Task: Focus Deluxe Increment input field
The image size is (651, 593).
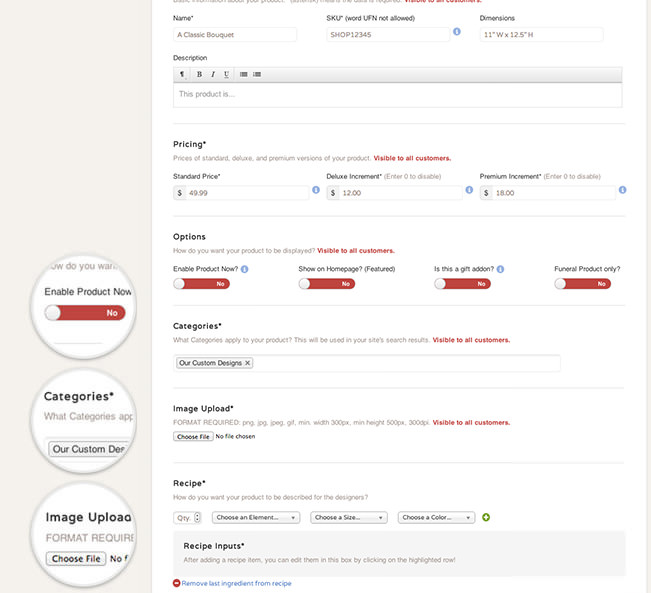Action: [400, 193]
